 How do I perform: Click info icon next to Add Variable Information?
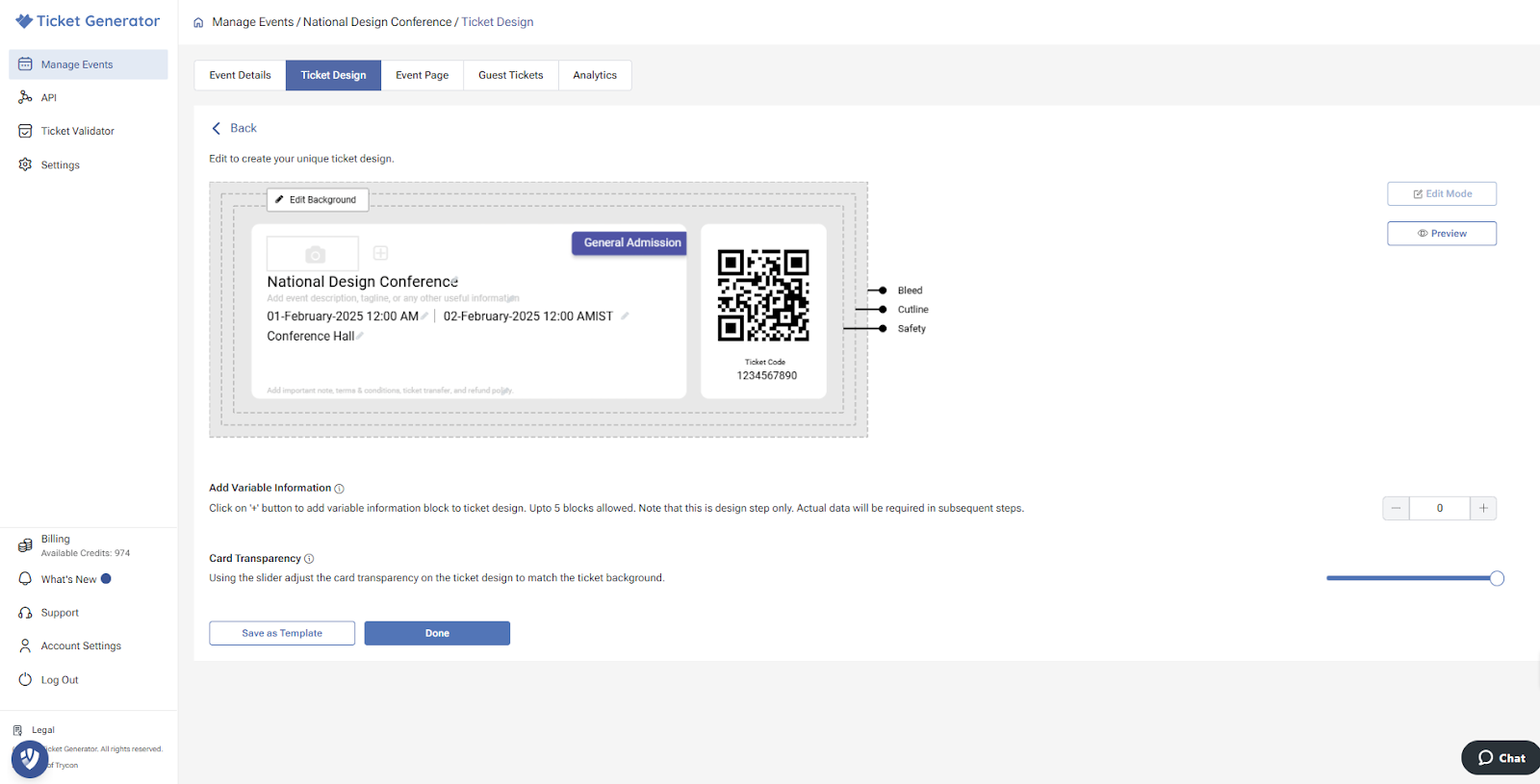339,489
